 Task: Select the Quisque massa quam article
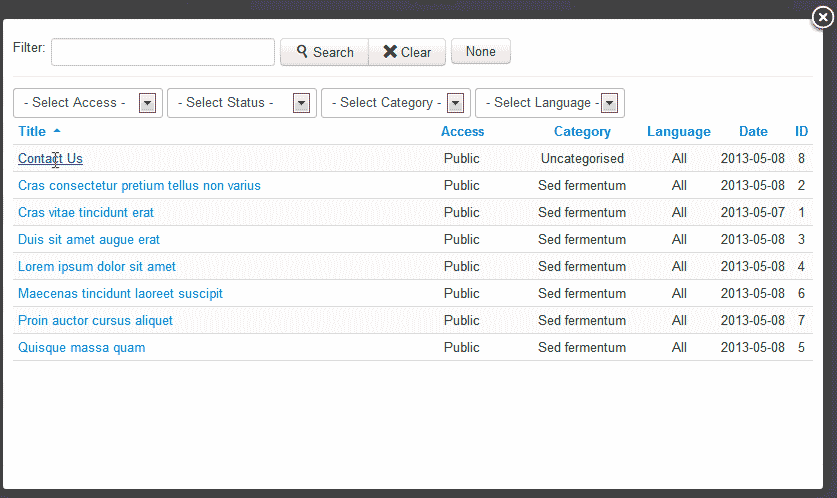tap(81, 347)
